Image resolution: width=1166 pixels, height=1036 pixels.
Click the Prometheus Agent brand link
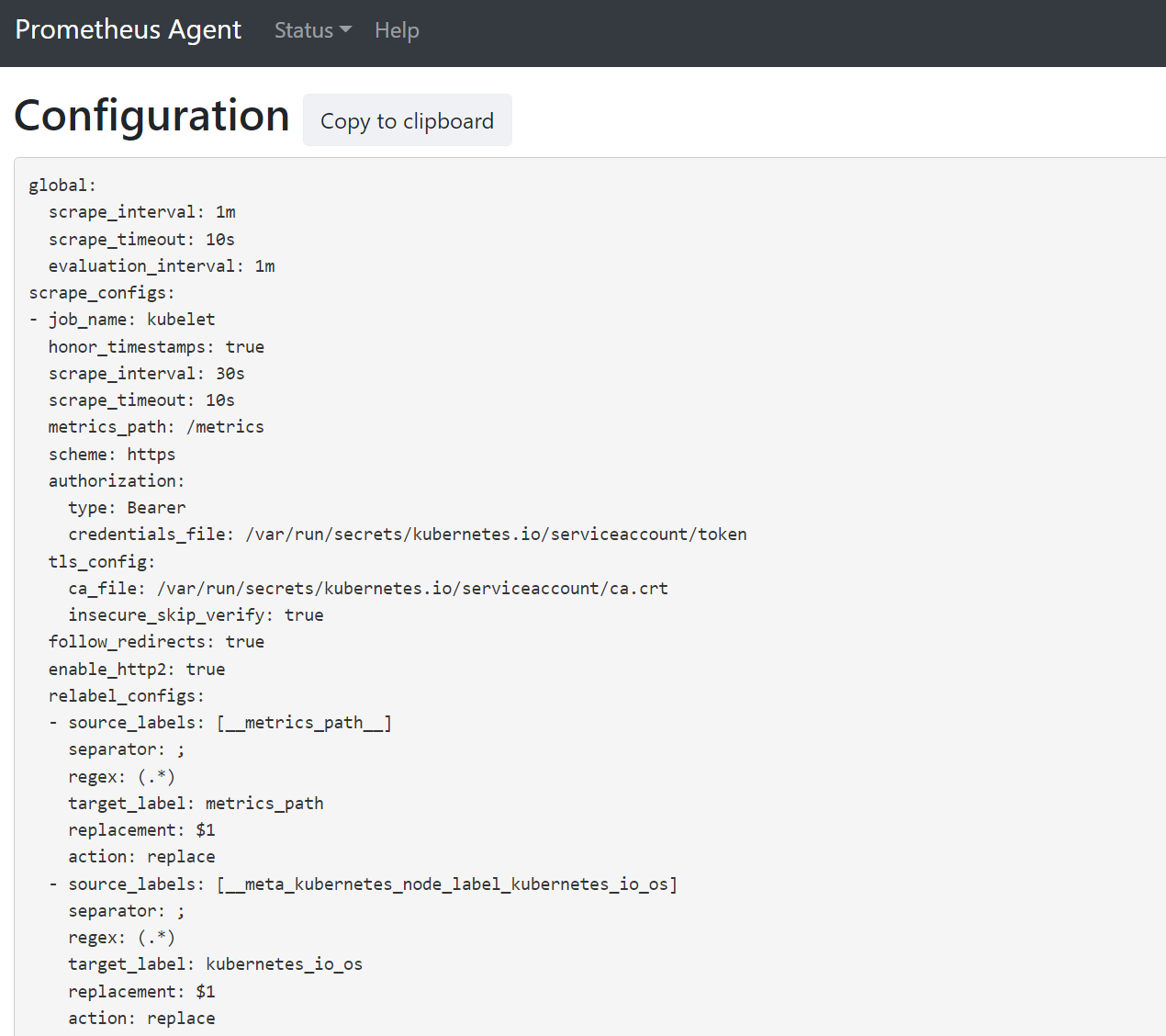[128, 29]
